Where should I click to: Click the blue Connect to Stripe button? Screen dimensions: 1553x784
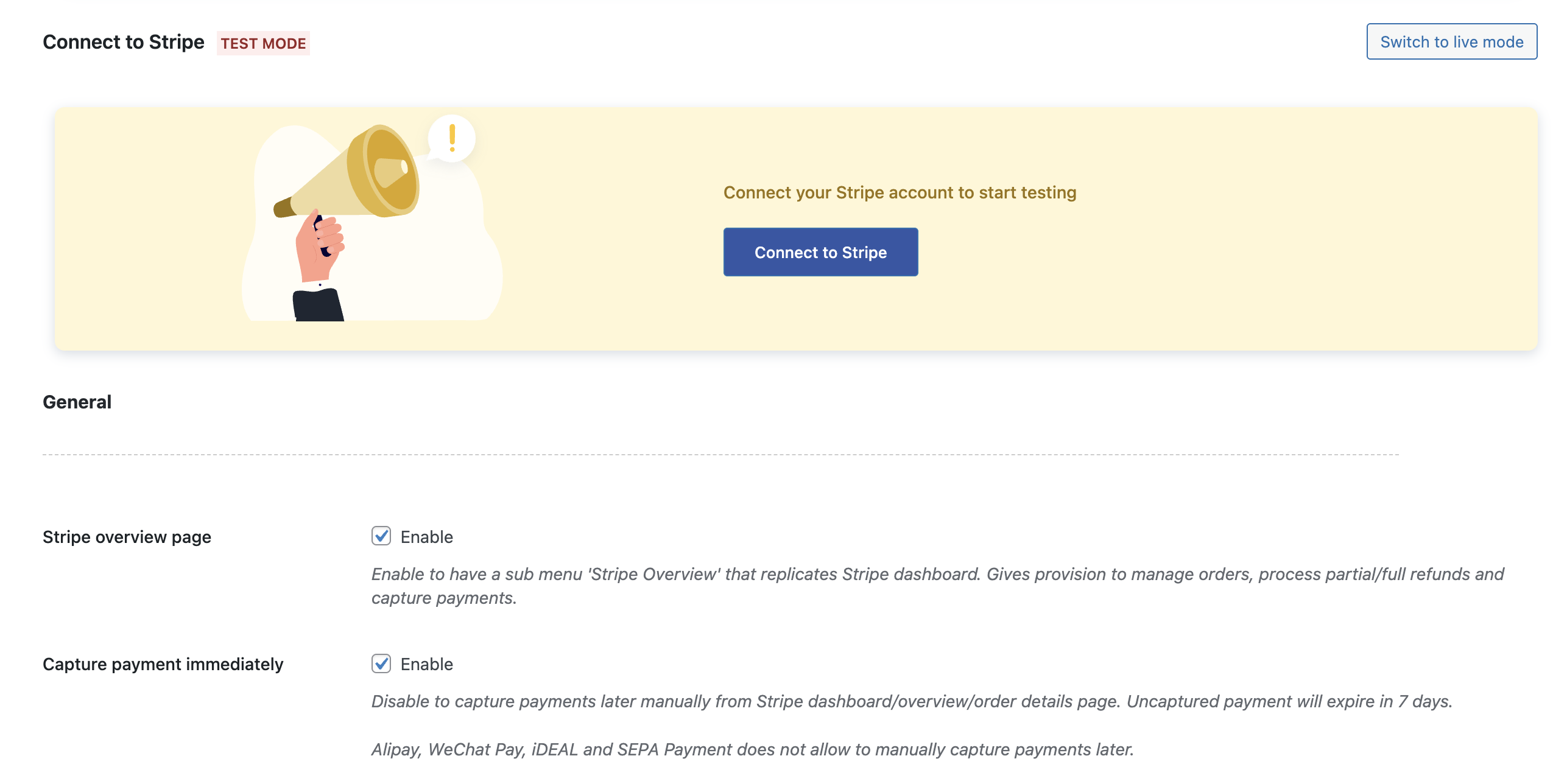tap(820, 252)
